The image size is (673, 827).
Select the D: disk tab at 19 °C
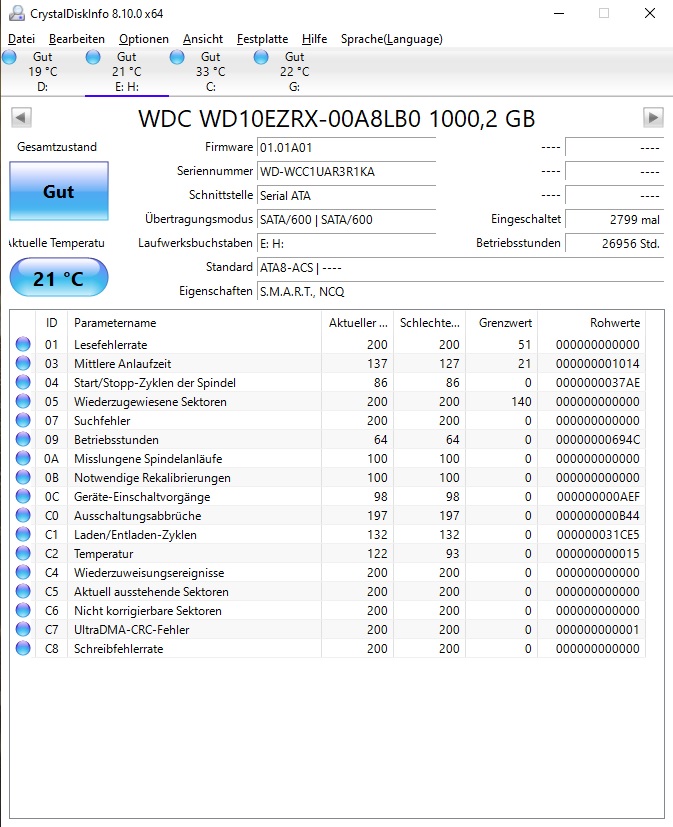[42, 72]
